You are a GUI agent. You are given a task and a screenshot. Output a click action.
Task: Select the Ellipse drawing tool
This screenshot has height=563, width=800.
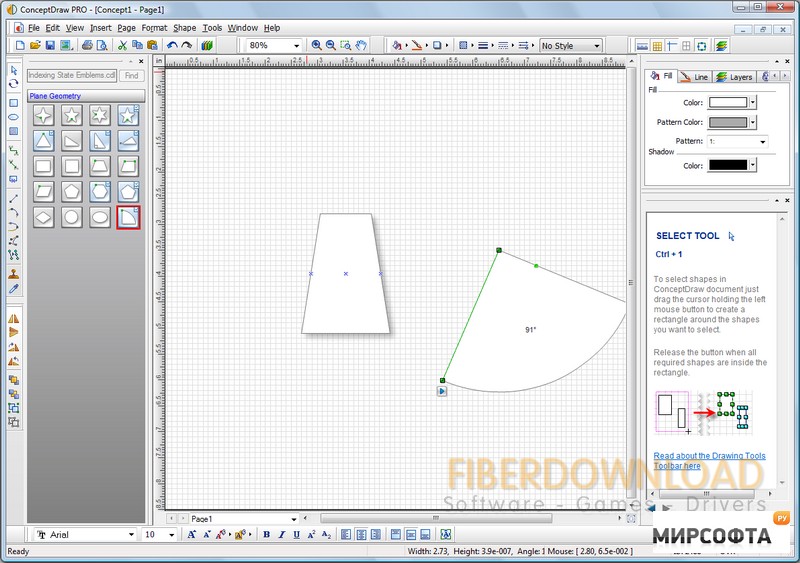coord(14,117)
